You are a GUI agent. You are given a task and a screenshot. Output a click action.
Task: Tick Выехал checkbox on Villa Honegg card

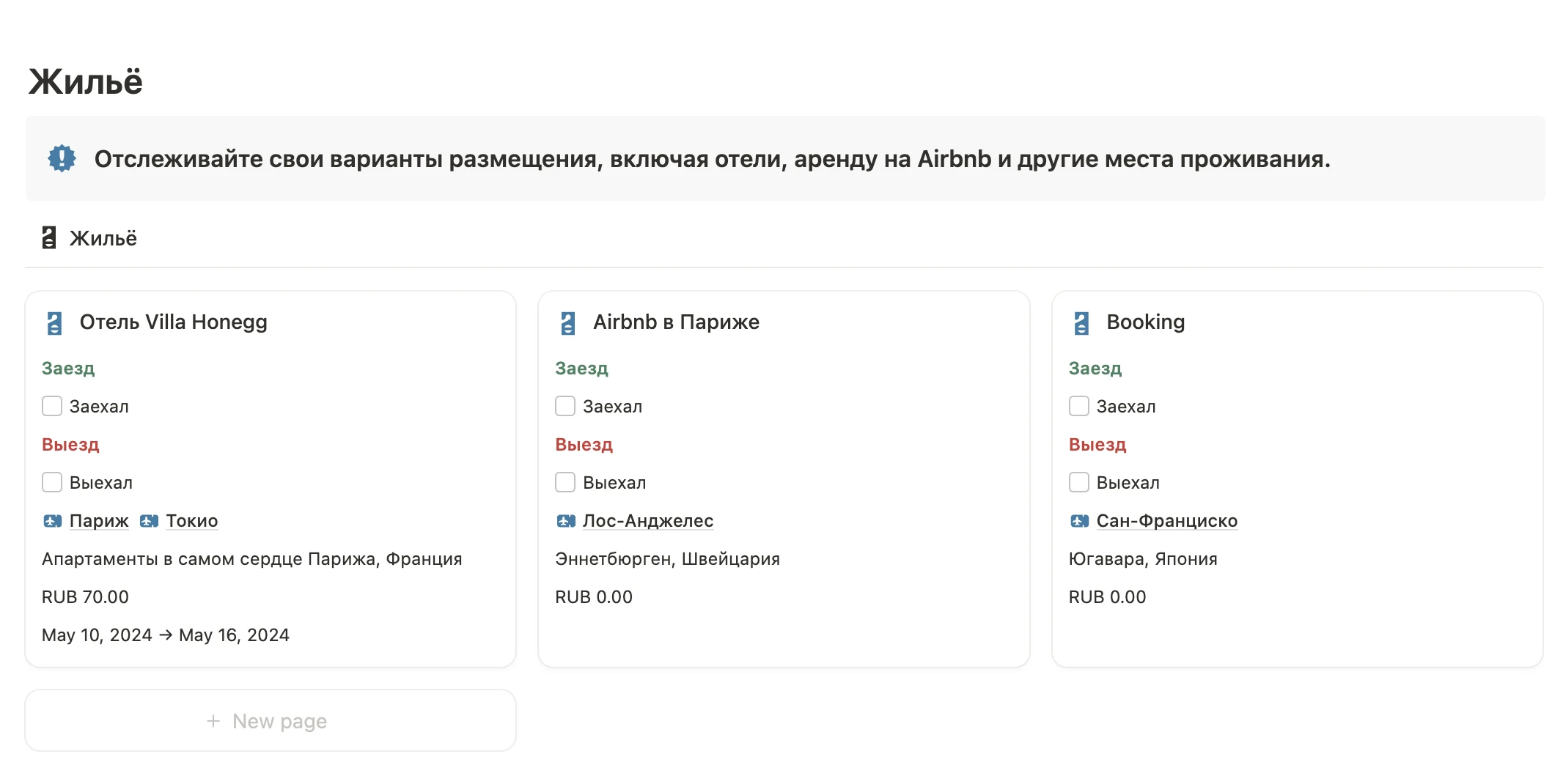(x=52, y=482)
